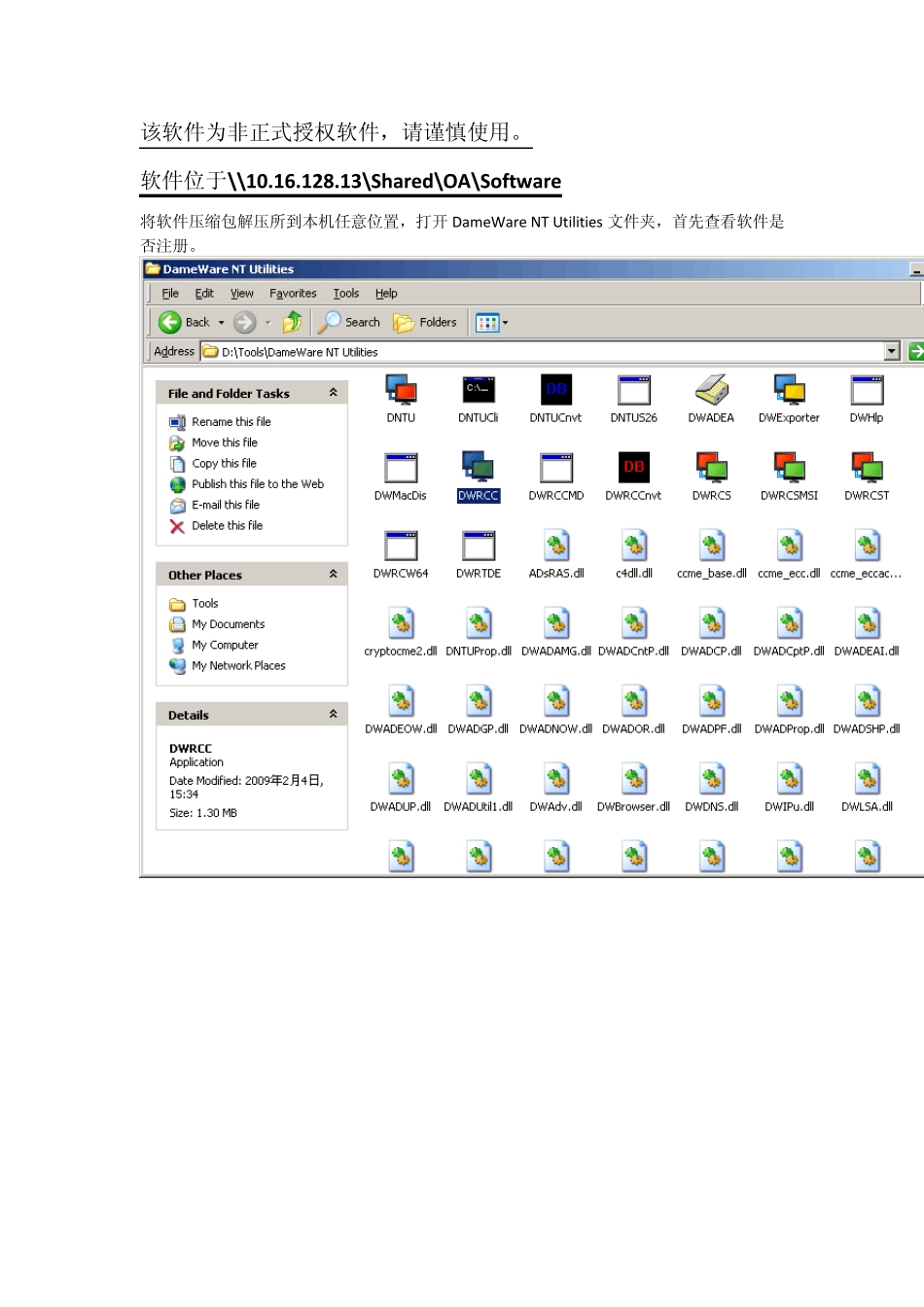Screen dimensions: 924x1307
Task: Toggle the Folders pane button
Action: coord(425,322)
